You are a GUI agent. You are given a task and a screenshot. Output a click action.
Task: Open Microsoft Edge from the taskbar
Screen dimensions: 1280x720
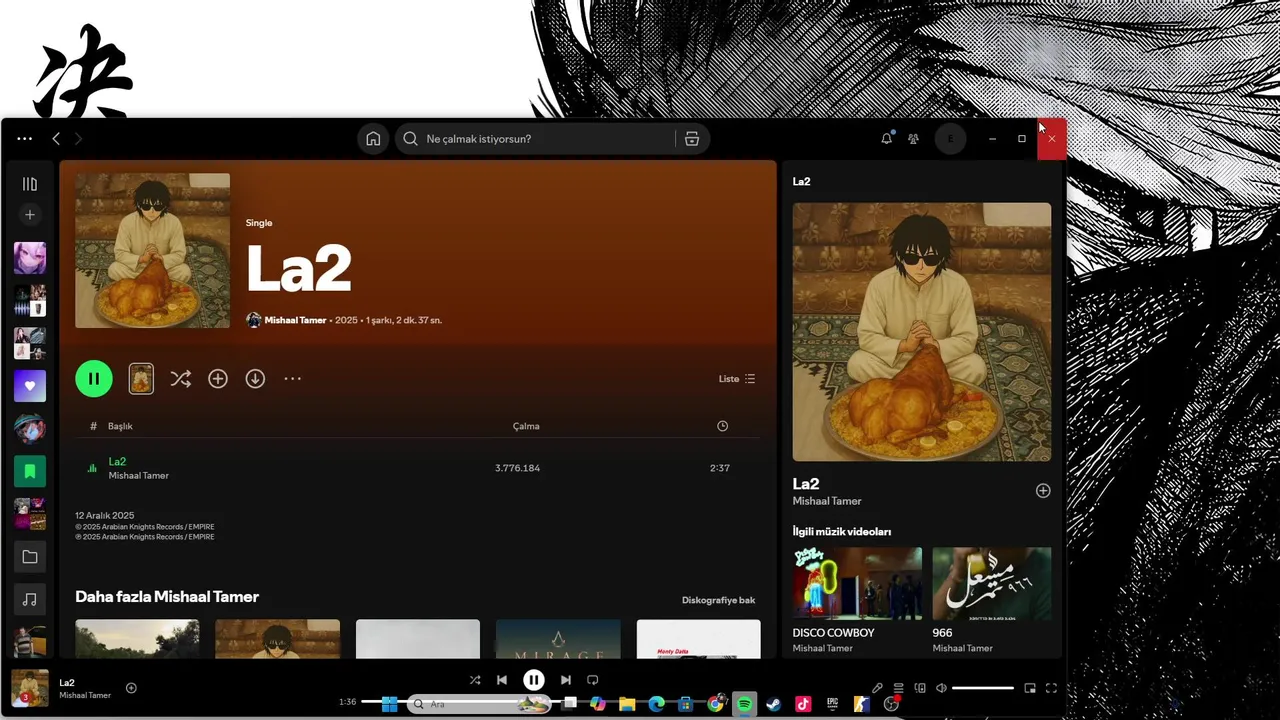(x=656, y=704)
